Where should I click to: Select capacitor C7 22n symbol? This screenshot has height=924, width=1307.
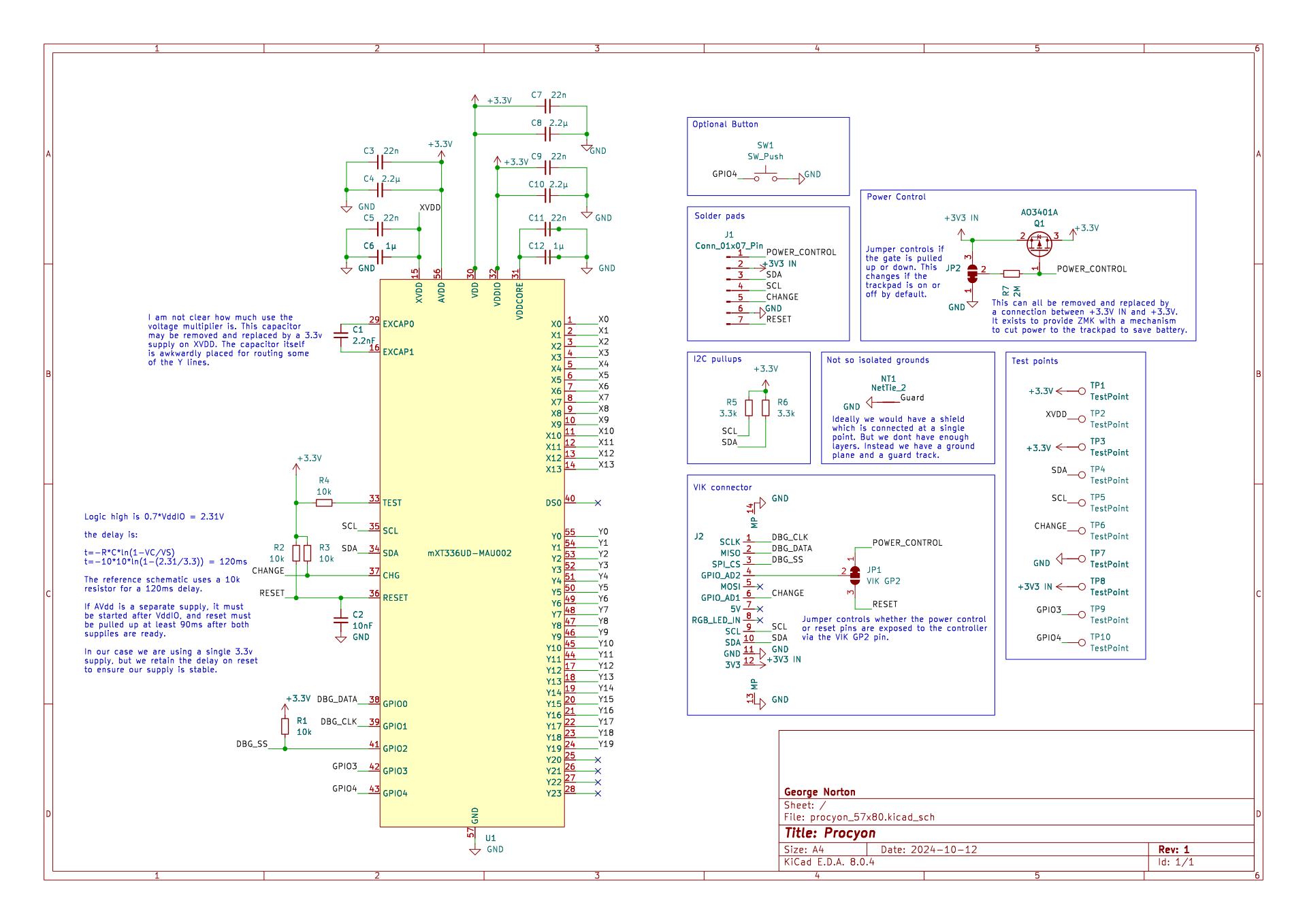coord(547,106)
